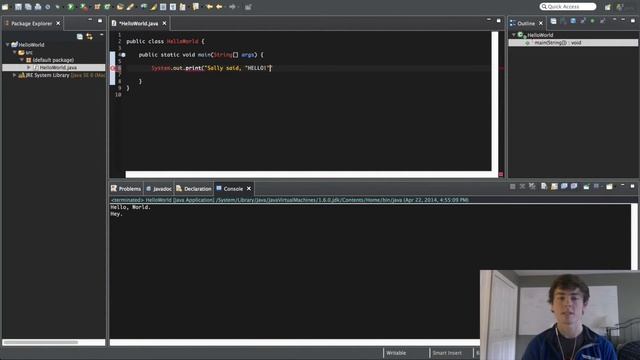Click the red overview ruler error marker
The height and width of the screenshot is (360, 640).
pos(501,68)
